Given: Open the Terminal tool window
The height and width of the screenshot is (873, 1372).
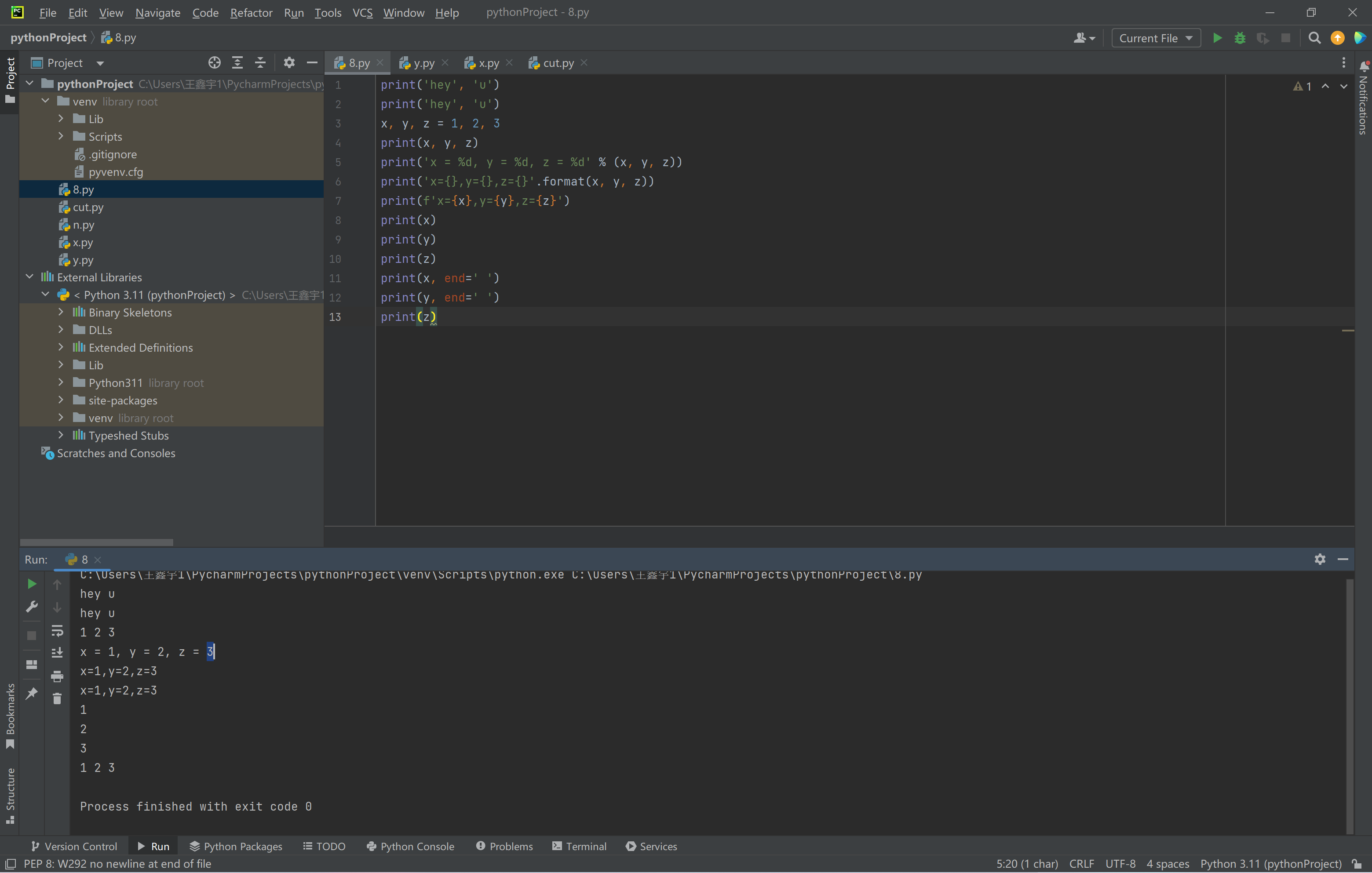Looking at the screenshot, I should [580, 846].
